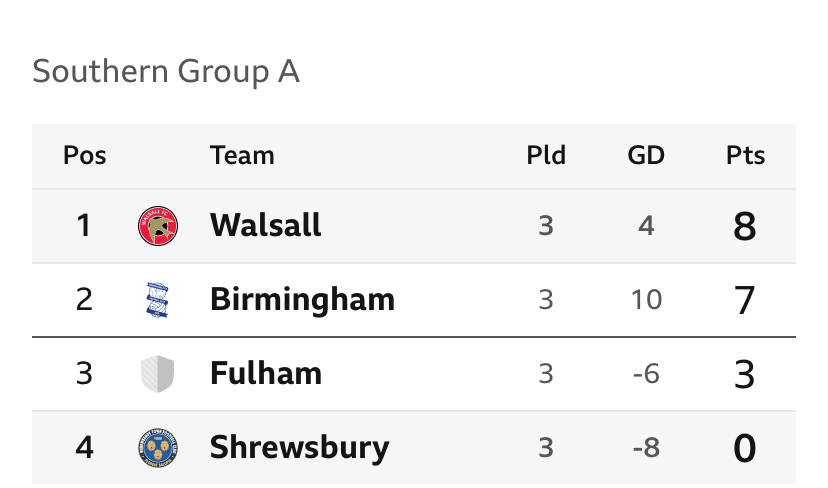The image size is (828, 488).
Task: Select Shrewsbury's position number 4
Action: pos(84,448)
